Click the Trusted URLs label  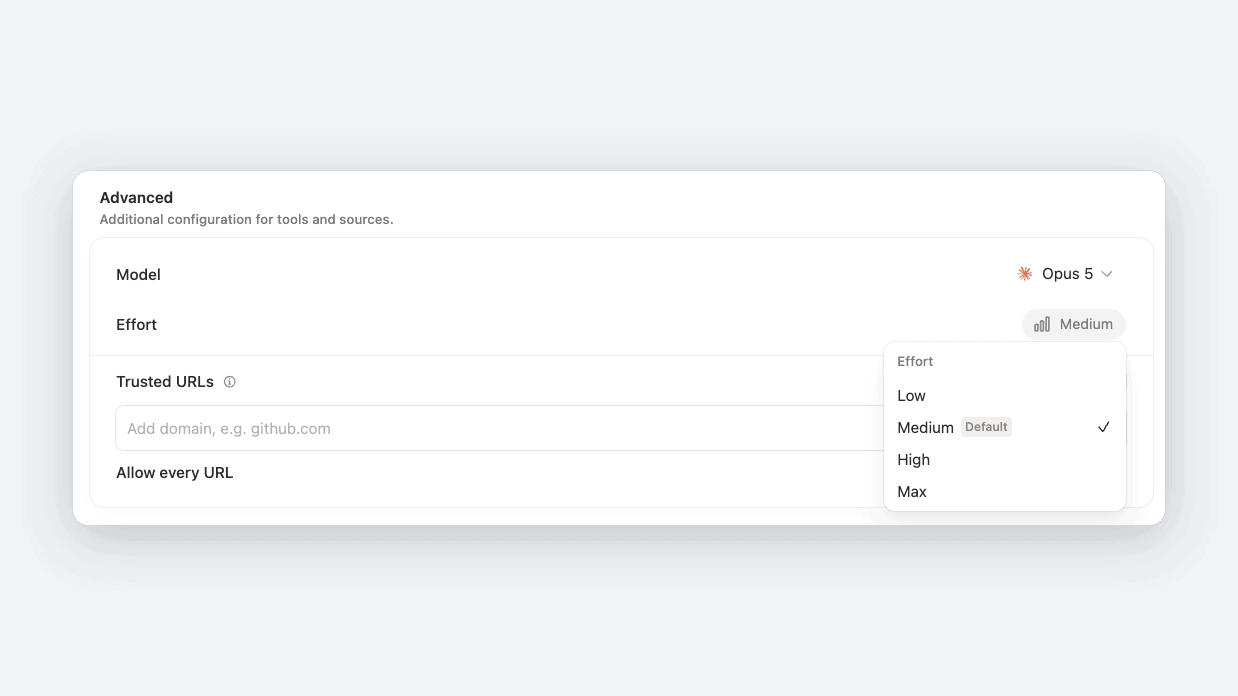point(165,382)
